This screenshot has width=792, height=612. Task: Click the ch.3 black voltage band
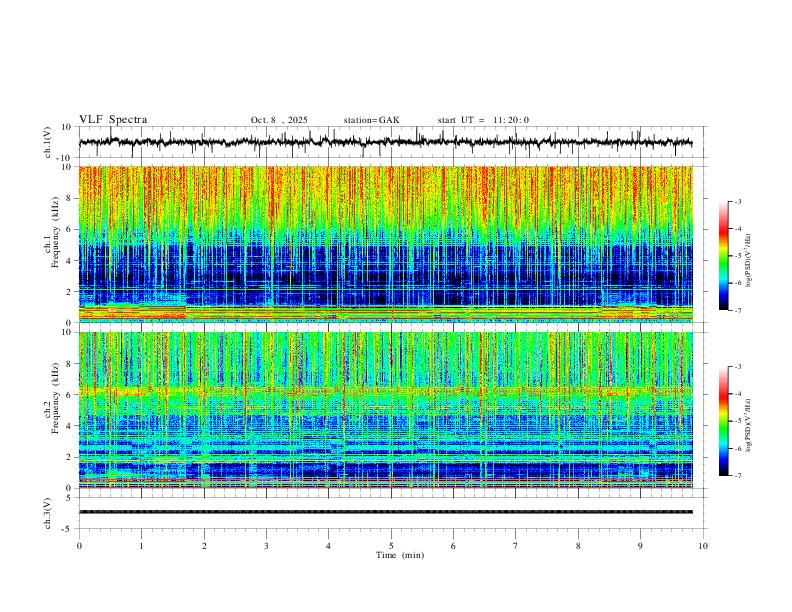point(385,512)
